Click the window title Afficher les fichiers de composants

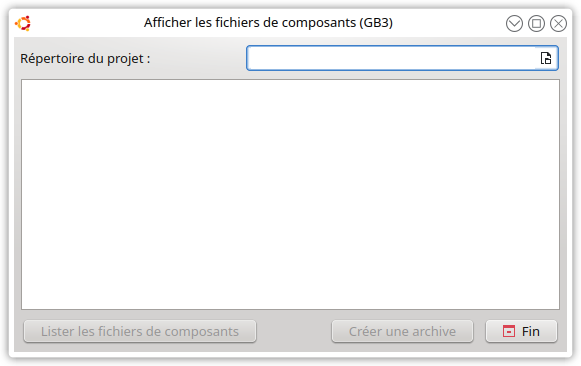268,23
